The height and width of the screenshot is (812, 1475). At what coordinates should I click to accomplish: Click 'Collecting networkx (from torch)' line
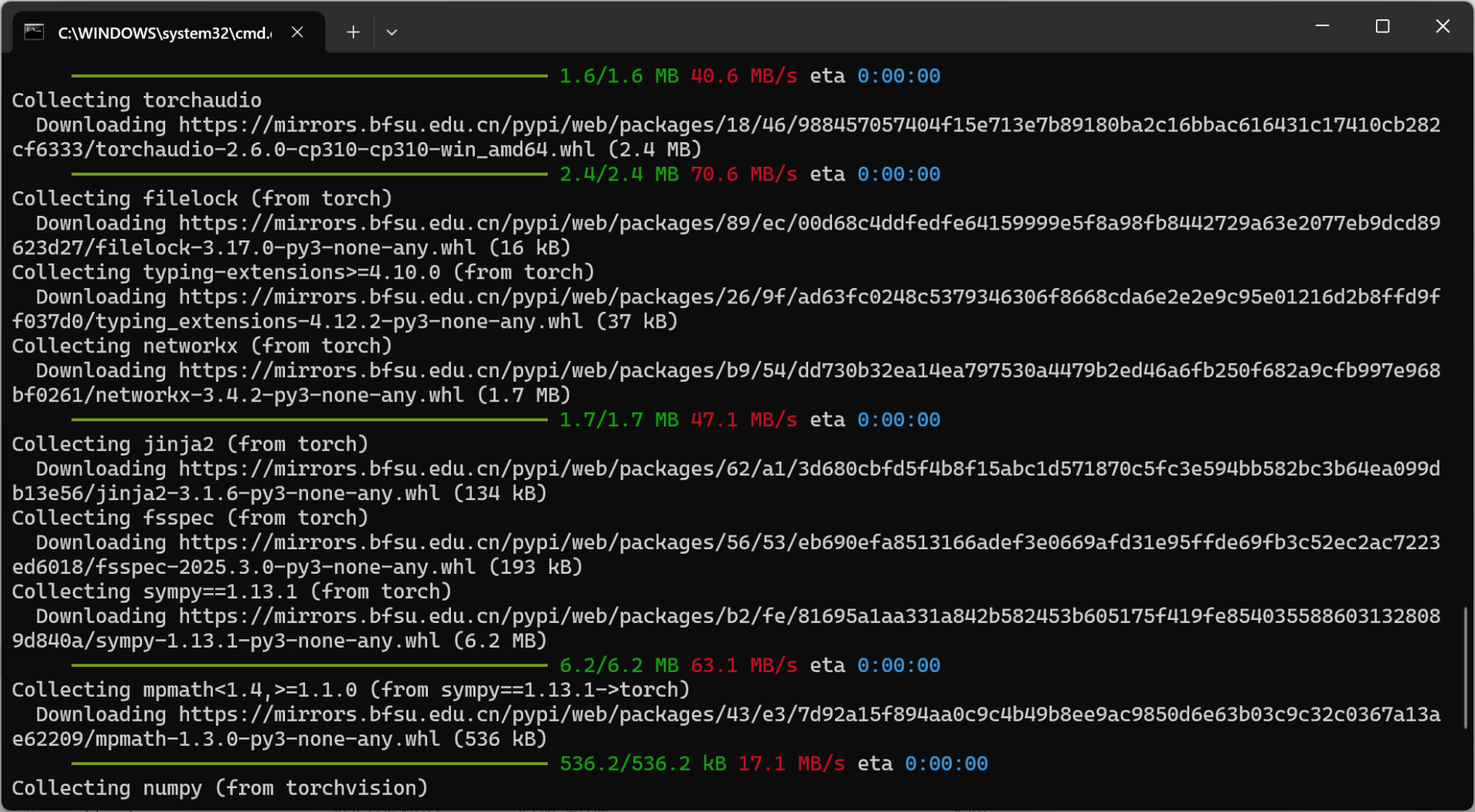(202, 346)
